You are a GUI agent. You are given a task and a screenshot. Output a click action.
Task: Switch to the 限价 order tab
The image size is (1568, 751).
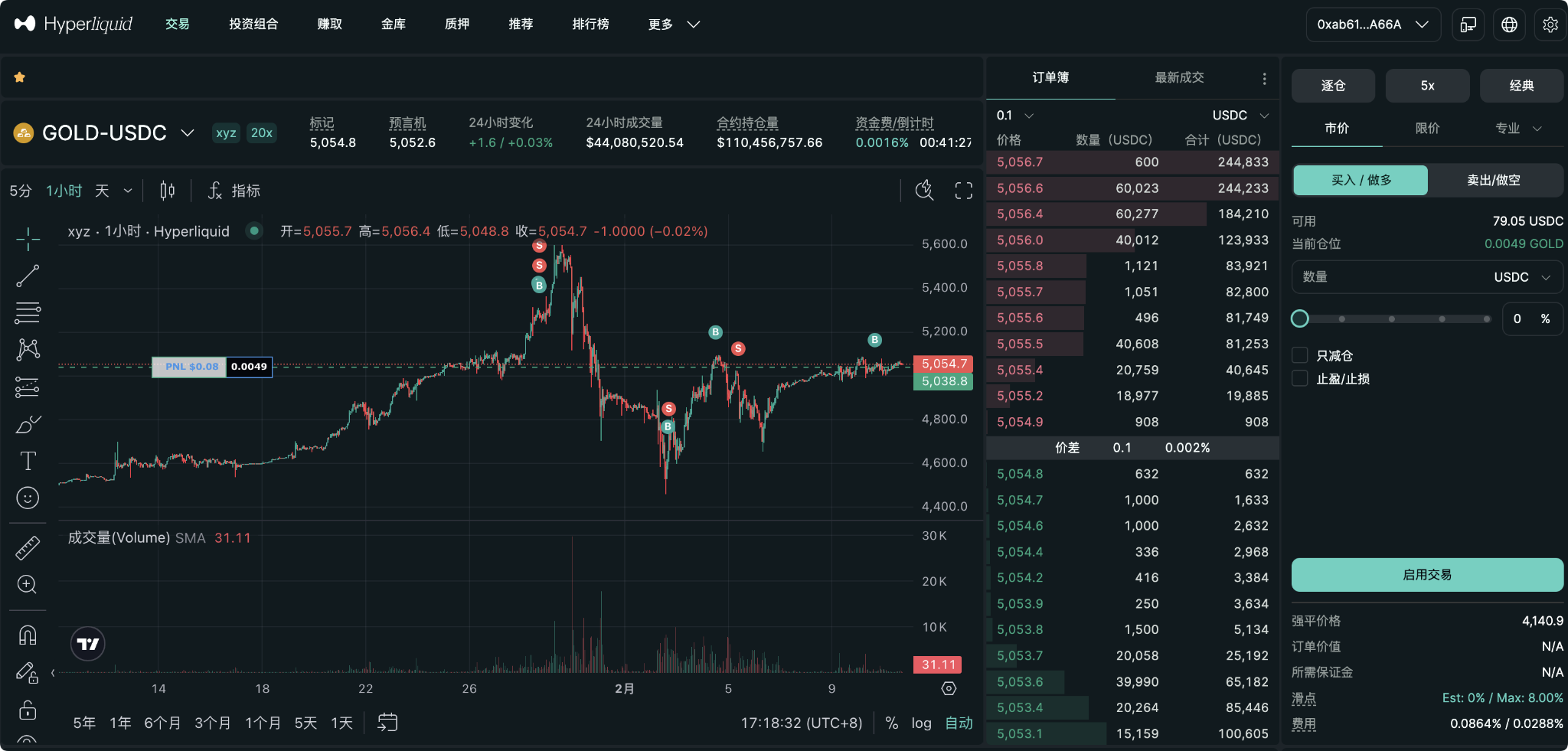(x=1429, y=129)
